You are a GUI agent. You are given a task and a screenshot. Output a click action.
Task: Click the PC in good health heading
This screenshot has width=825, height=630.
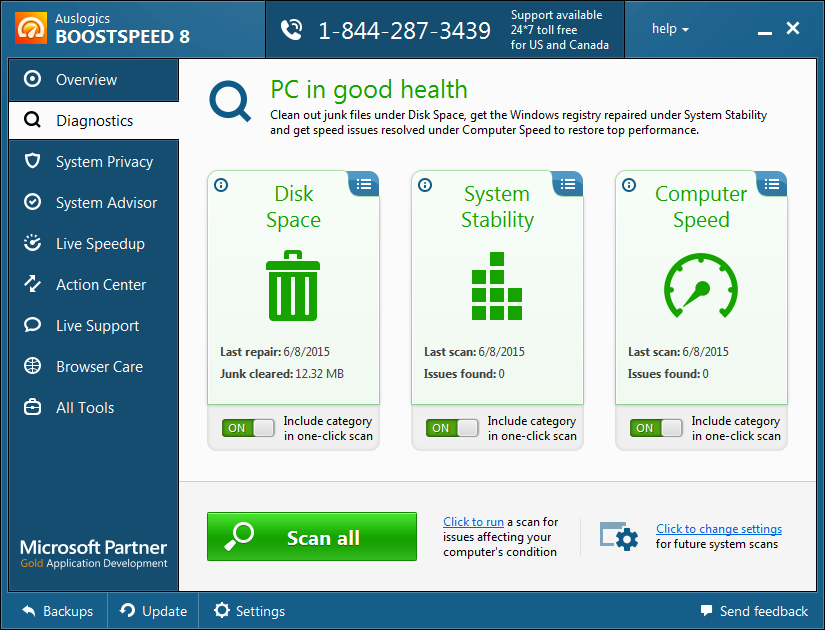369,89
